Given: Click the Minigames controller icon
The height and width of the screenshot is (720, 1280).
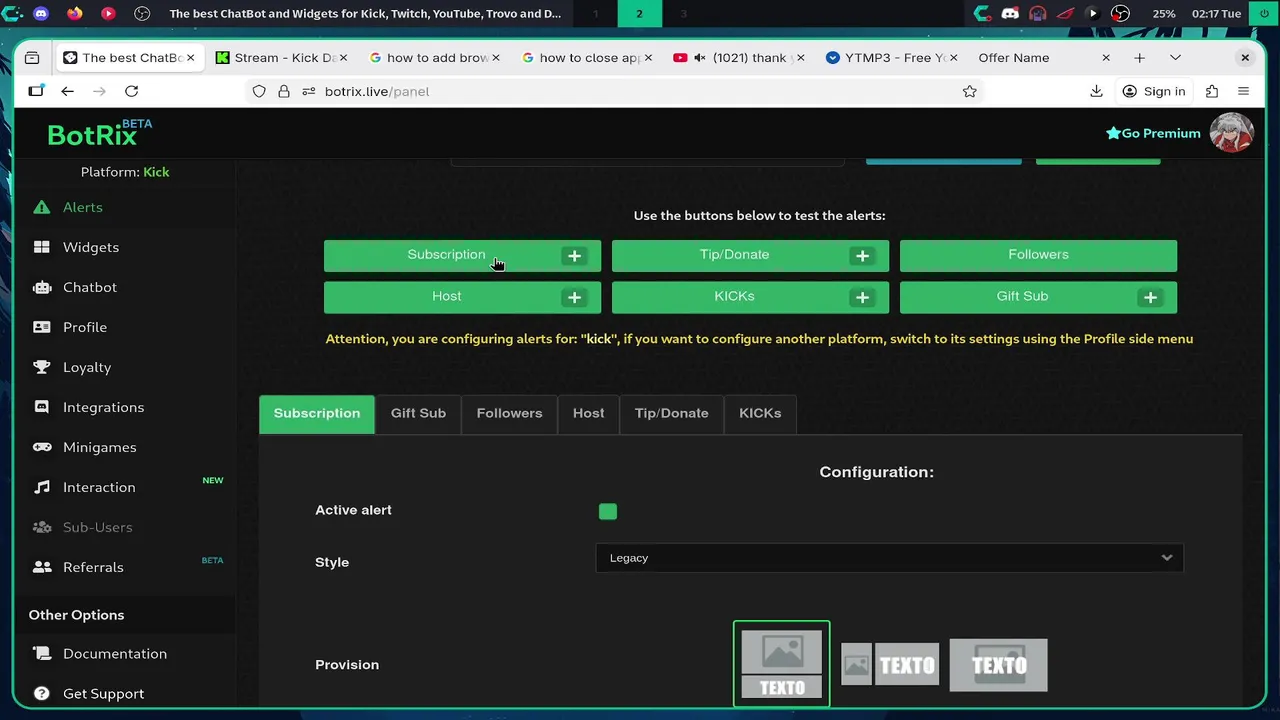Looking at the screenshot, I should (41, 447).
